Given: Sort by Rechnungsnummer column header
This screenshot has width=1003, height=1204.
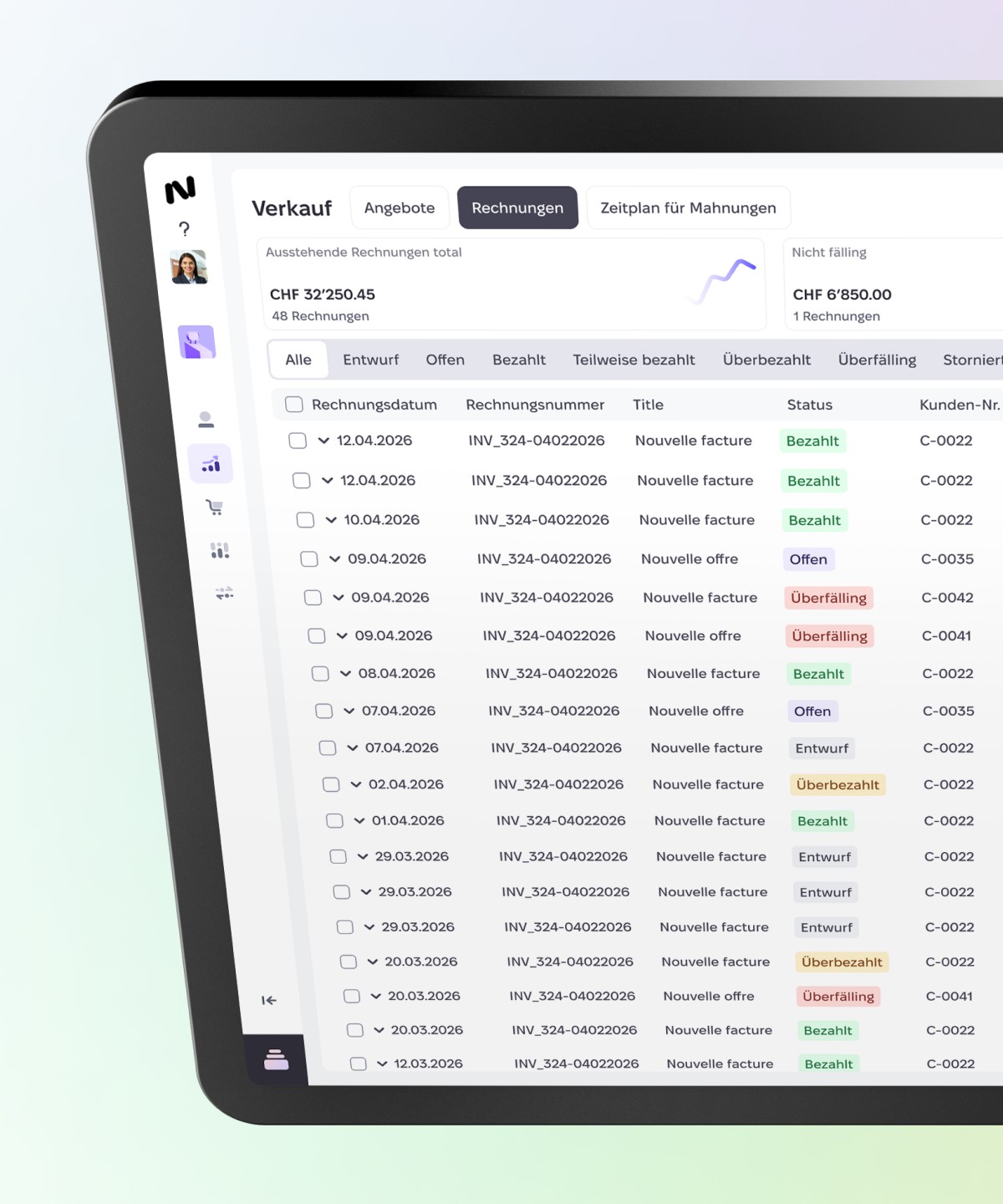Looking at the screenshot, I should pos(535,405).
